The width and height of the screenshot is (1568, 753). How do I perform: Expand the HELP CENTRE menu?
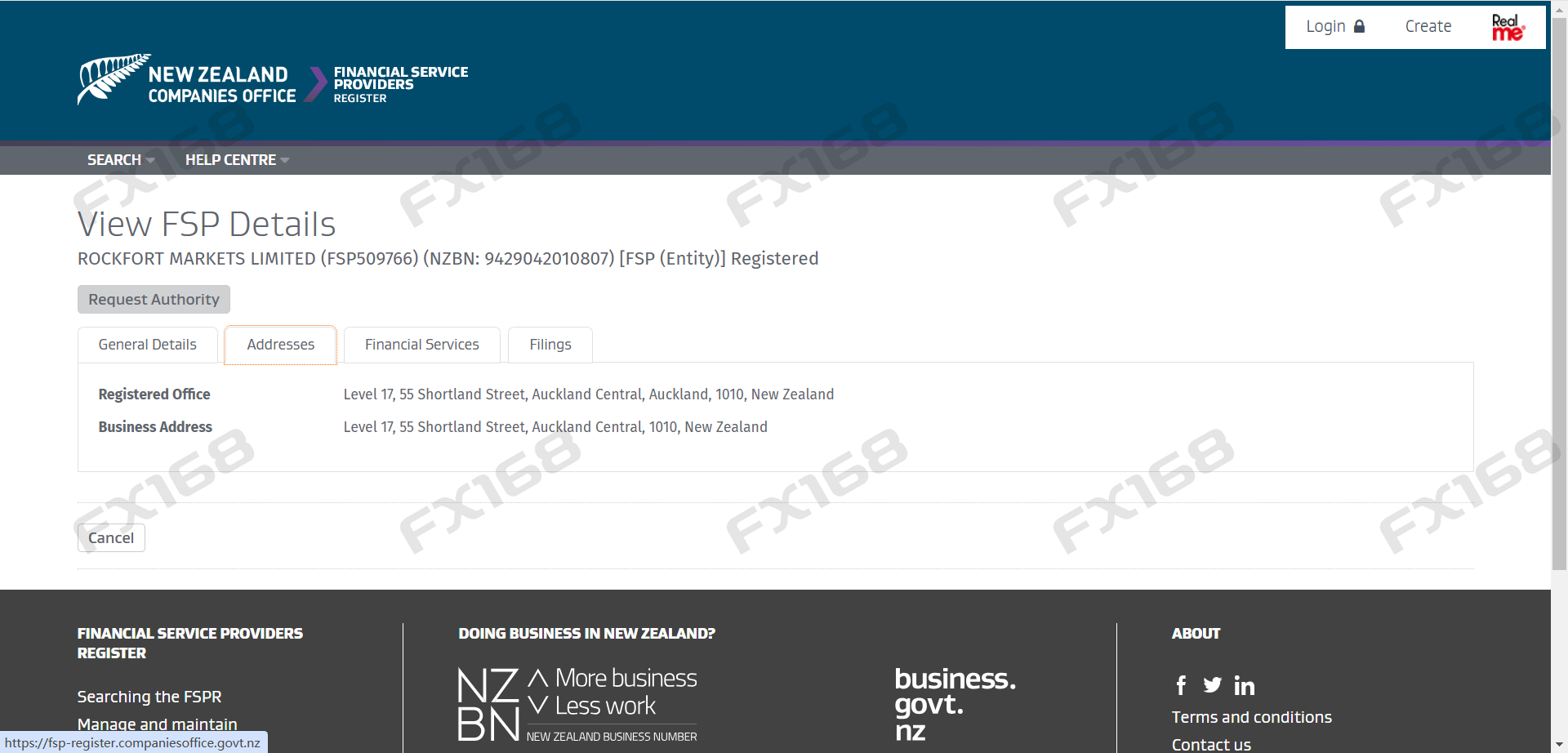pyautogui.click(x=237, y=160)
